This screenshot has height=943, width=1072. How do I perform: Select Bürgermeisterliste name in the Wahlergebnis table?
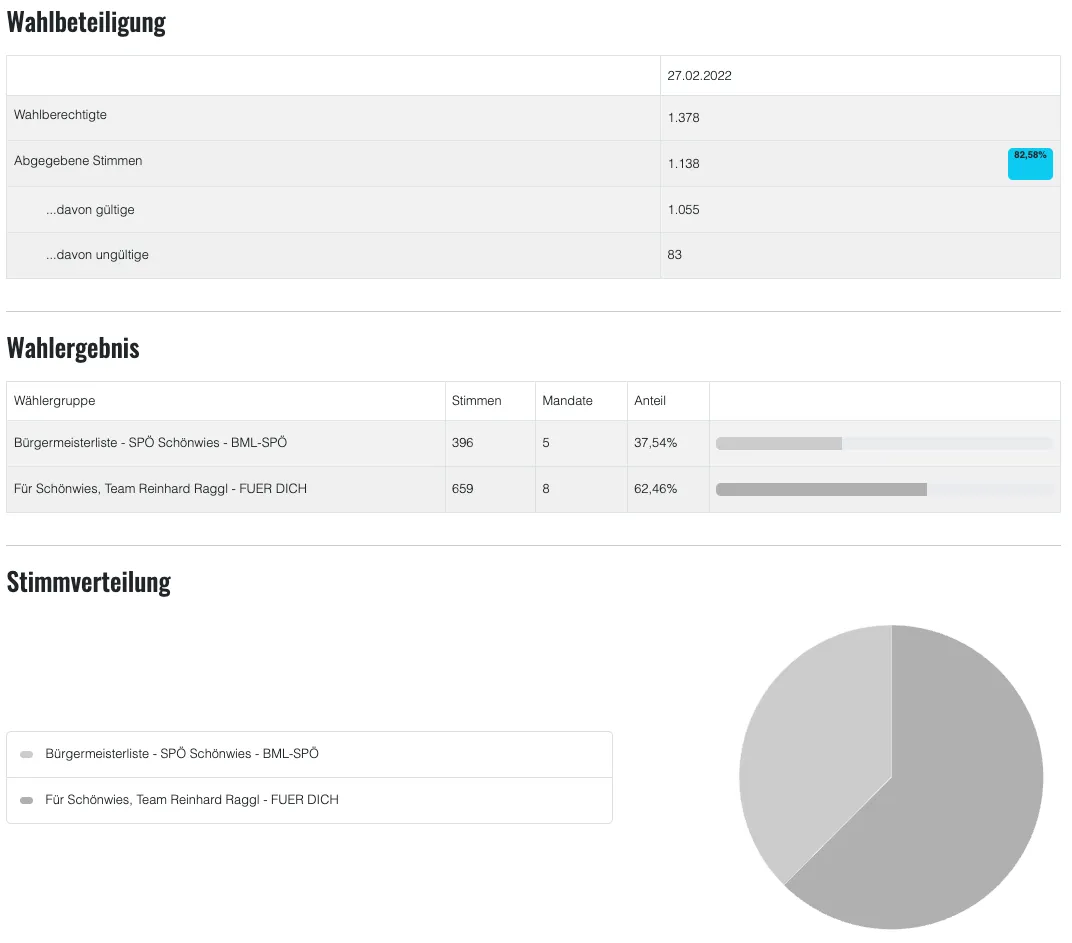pos(150,443)
